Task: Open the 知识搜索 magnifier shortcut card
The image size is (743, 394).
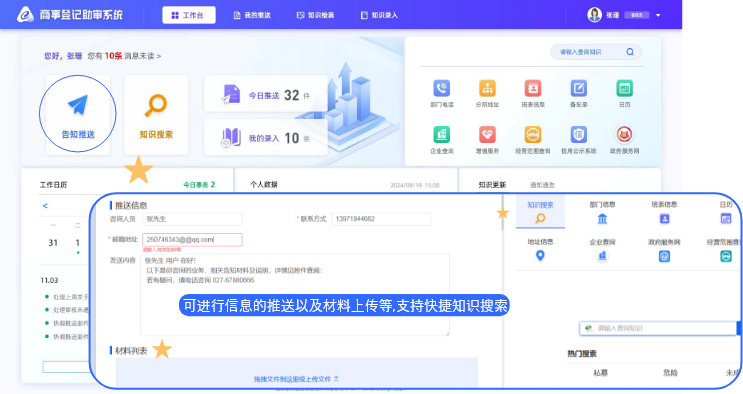Action: tap(156, 114)
